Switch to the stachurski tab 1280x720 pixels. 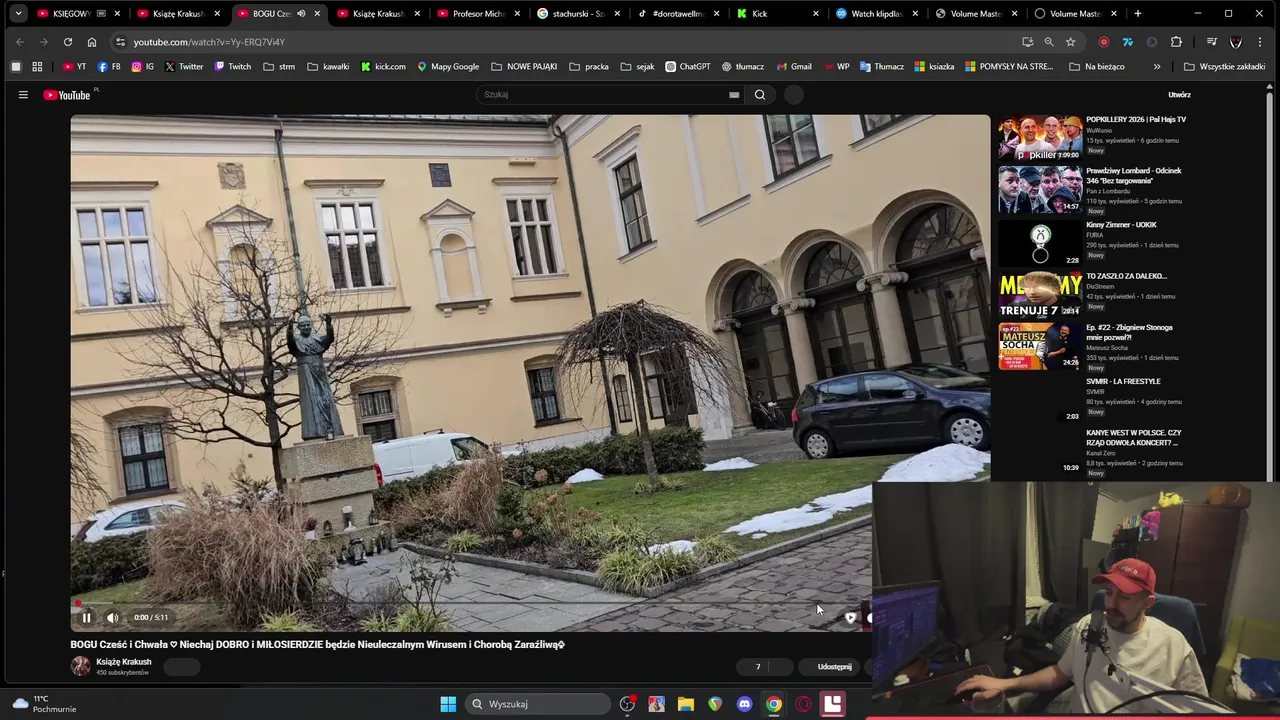tap(578, 14)
